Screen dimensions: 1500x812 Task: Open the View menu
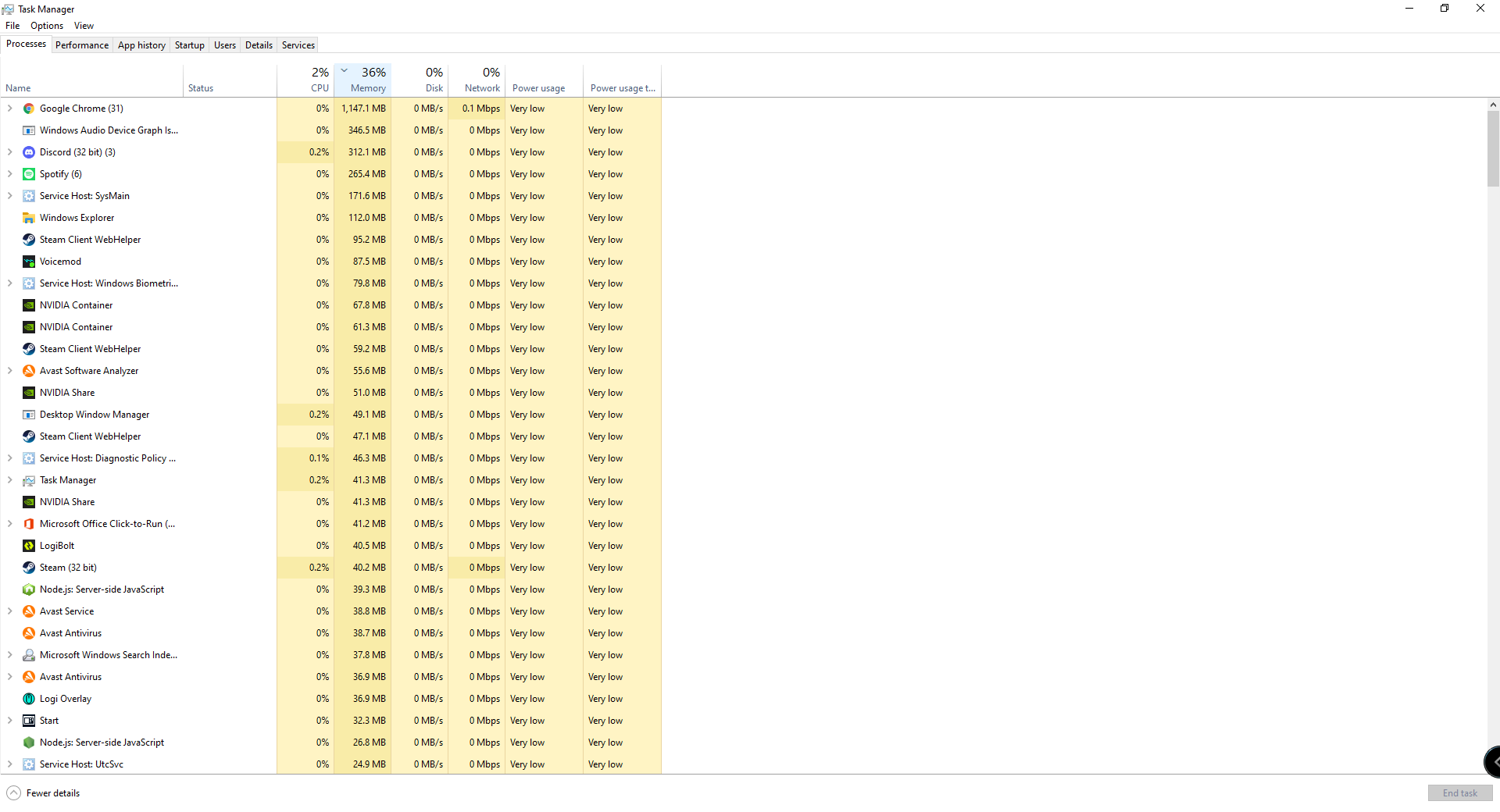pos(84,26)
